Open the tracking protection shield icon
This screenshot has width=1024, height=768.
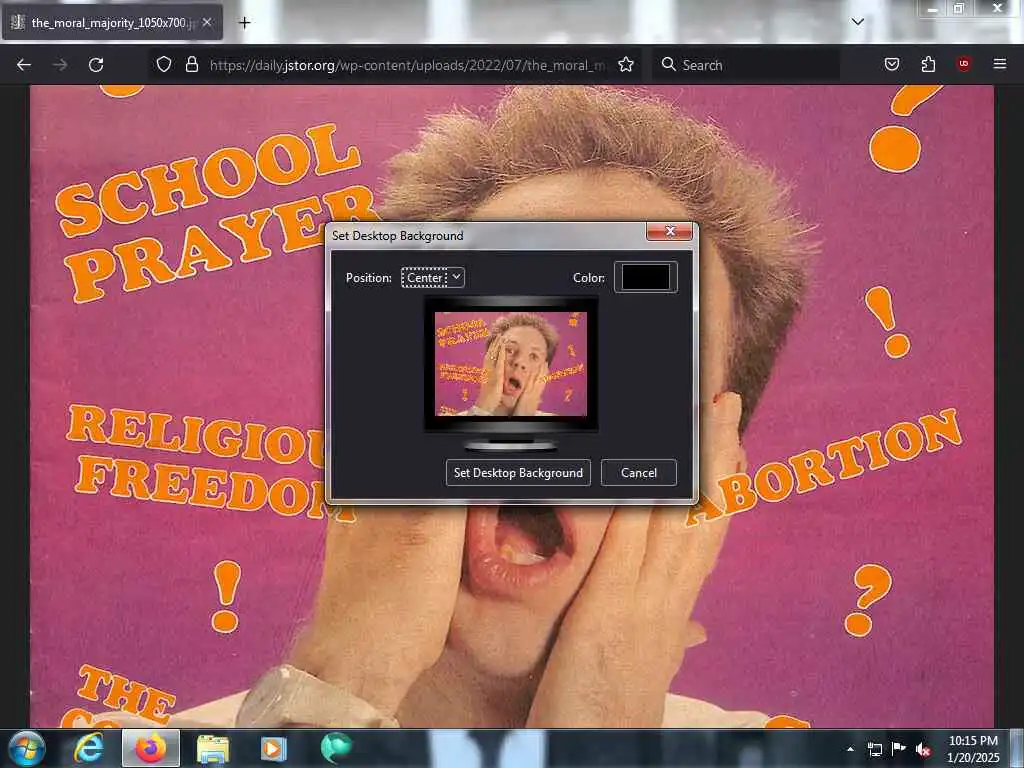point(164,65)
